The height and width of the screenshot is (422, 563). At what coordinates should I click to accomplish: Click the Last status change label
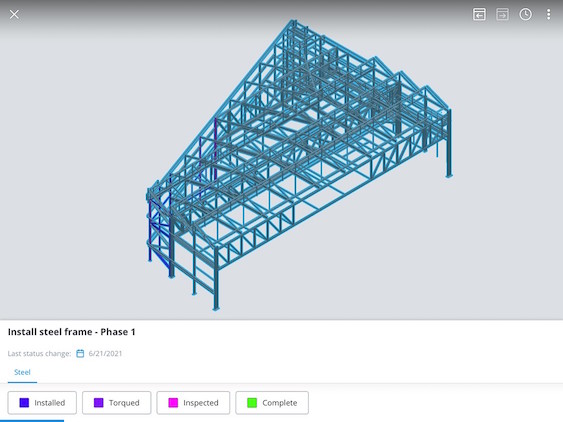pos(39,353)
